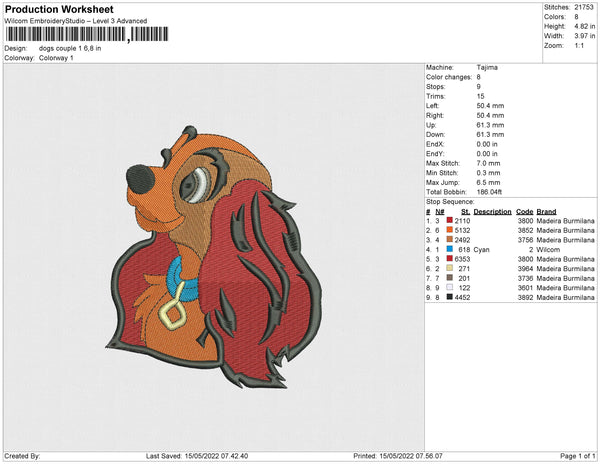
Task: Click the Wilcom EmbroideryStudio Level 3 Advanced text
Action: (x=76, y=21)
